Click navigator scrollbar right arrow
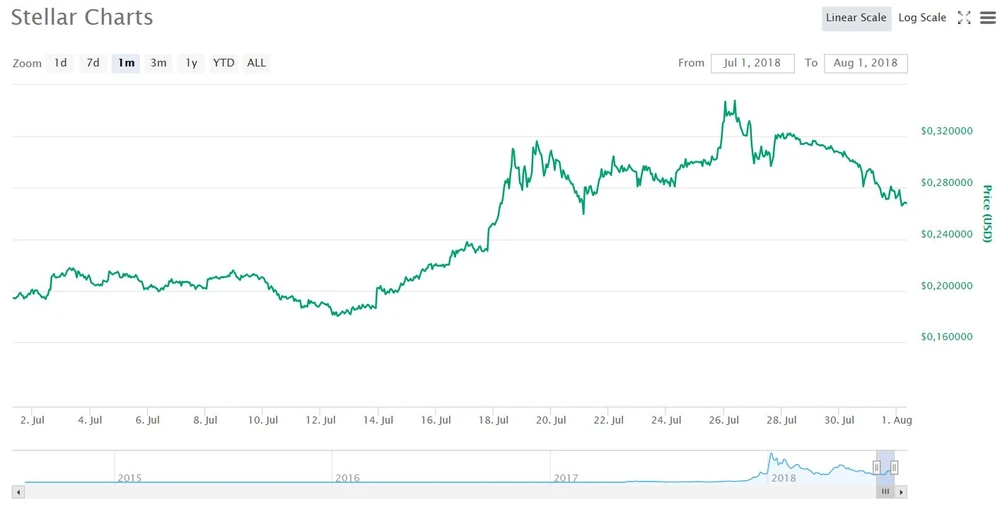The image size is (1000, 507). click(901, 492)
